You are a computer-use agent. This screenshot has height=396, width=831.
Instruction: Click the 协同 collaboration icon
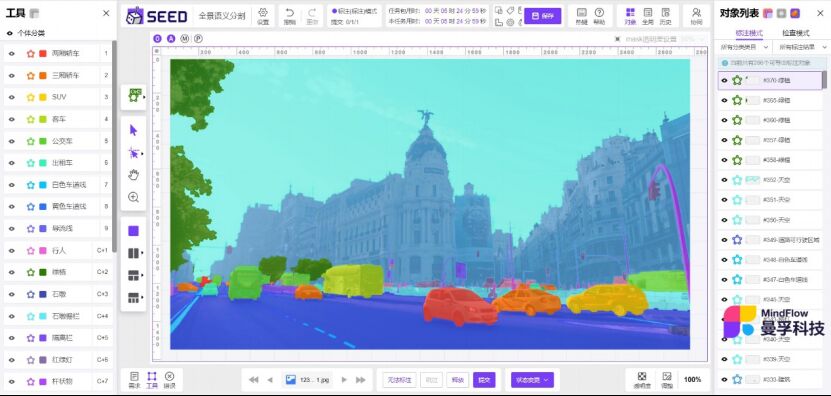coord(696,16)
